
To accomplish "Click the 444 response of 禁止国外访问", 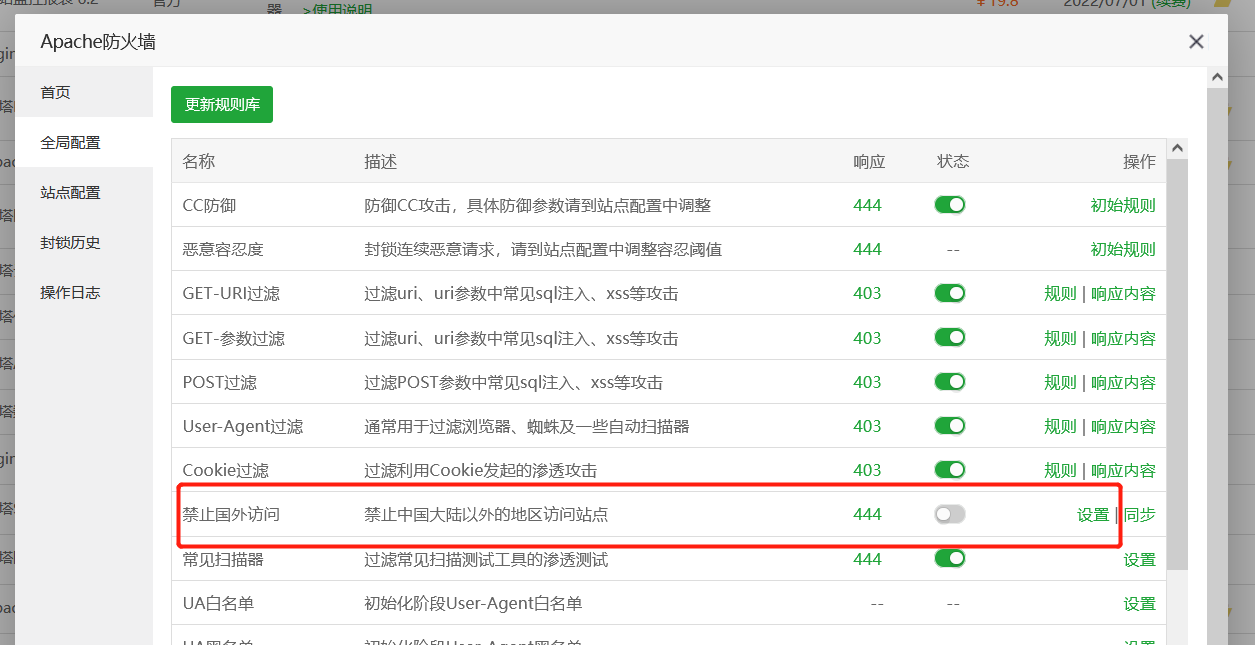I will (867, 514).
